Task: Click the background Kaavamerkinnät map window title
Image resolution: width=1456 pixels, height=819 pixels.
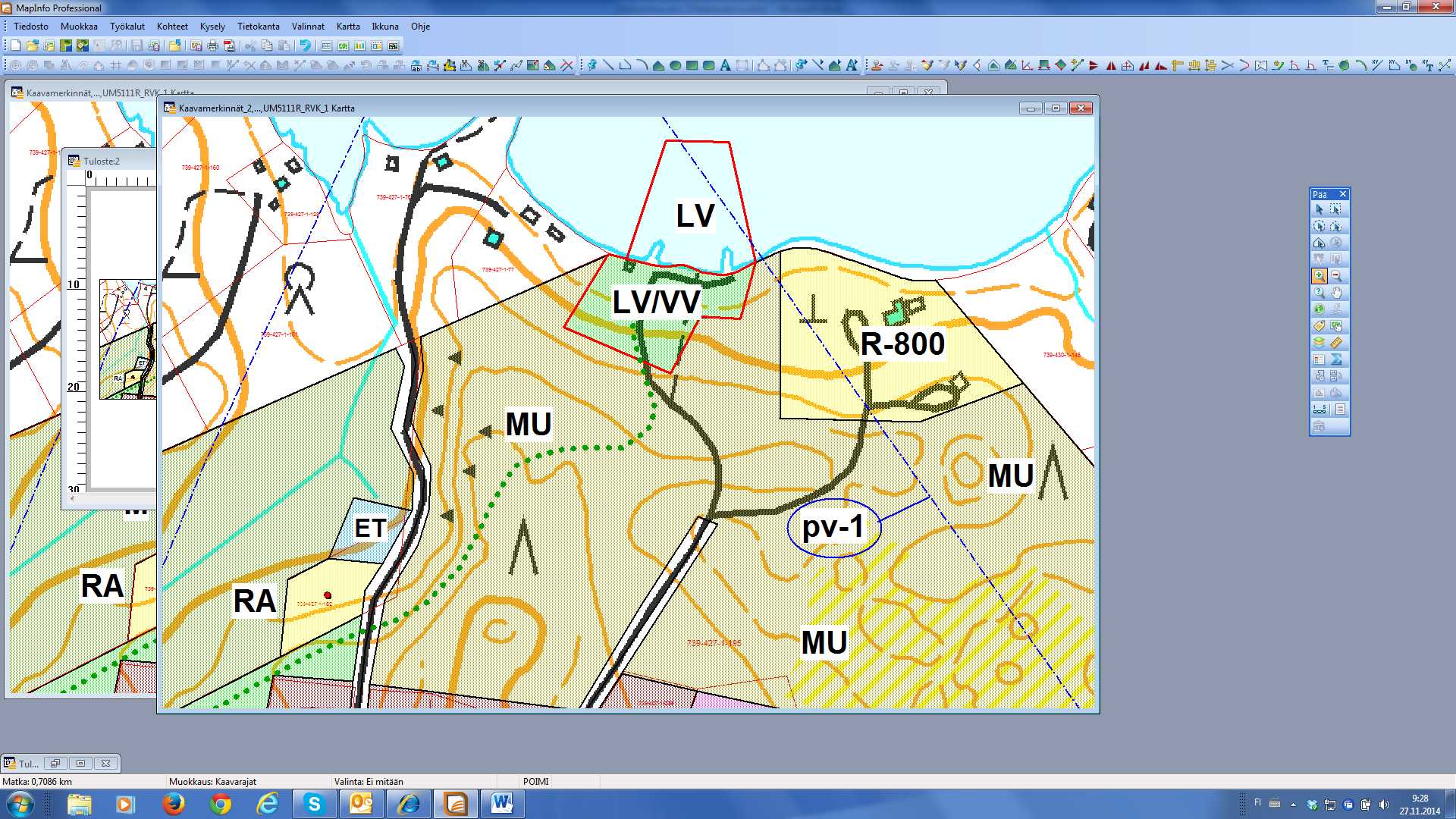Action: 110,93
